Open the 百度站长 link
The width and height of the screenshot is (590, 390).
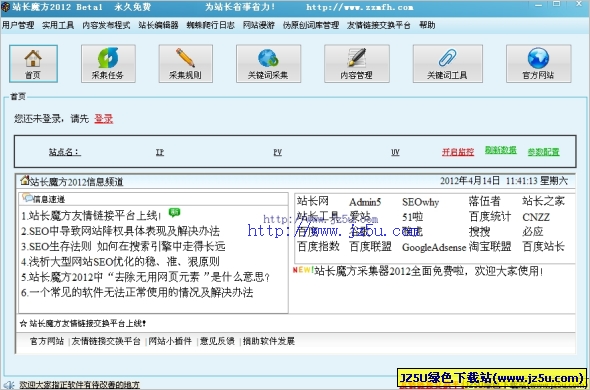(x=543, y=247)
